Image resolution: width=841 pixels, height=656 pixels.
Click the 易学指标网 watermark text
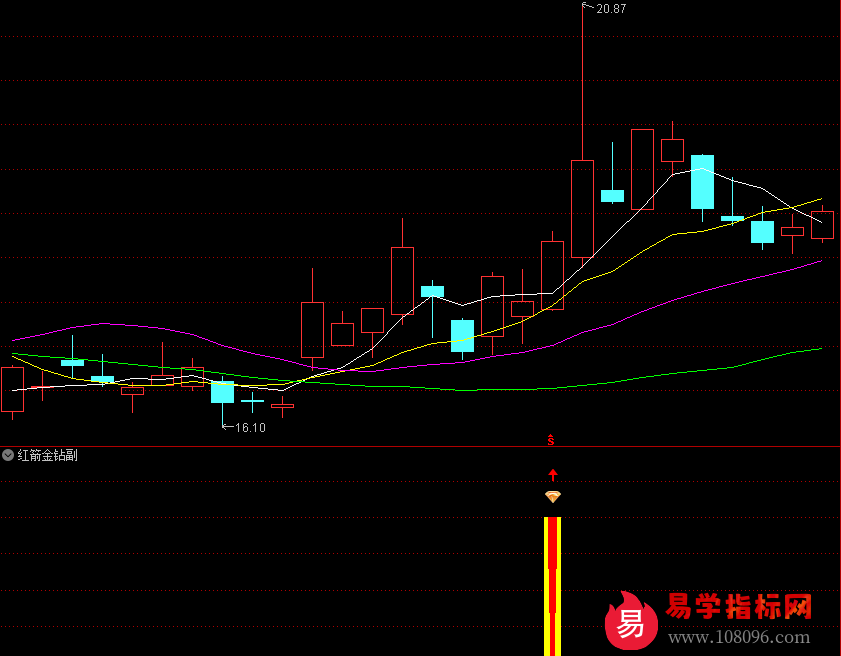739,606
